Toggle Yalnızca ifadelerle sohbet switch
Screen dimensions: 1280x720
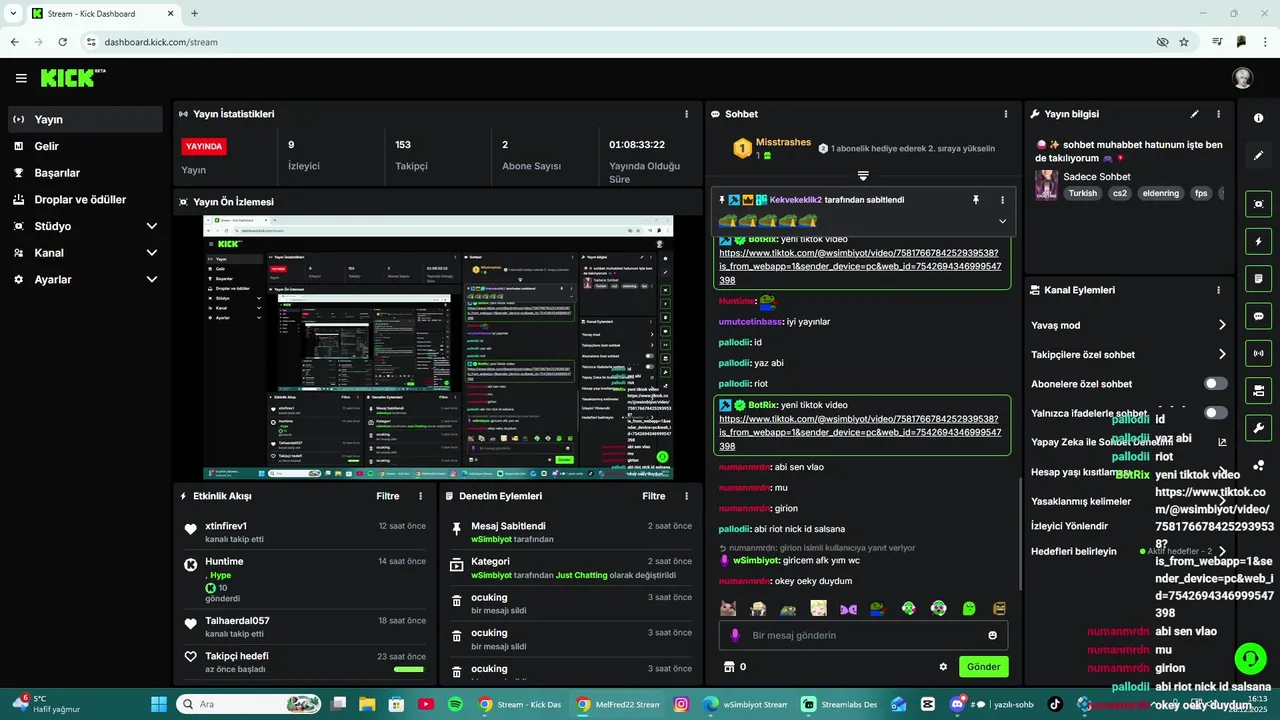[x=1215, y=413]
